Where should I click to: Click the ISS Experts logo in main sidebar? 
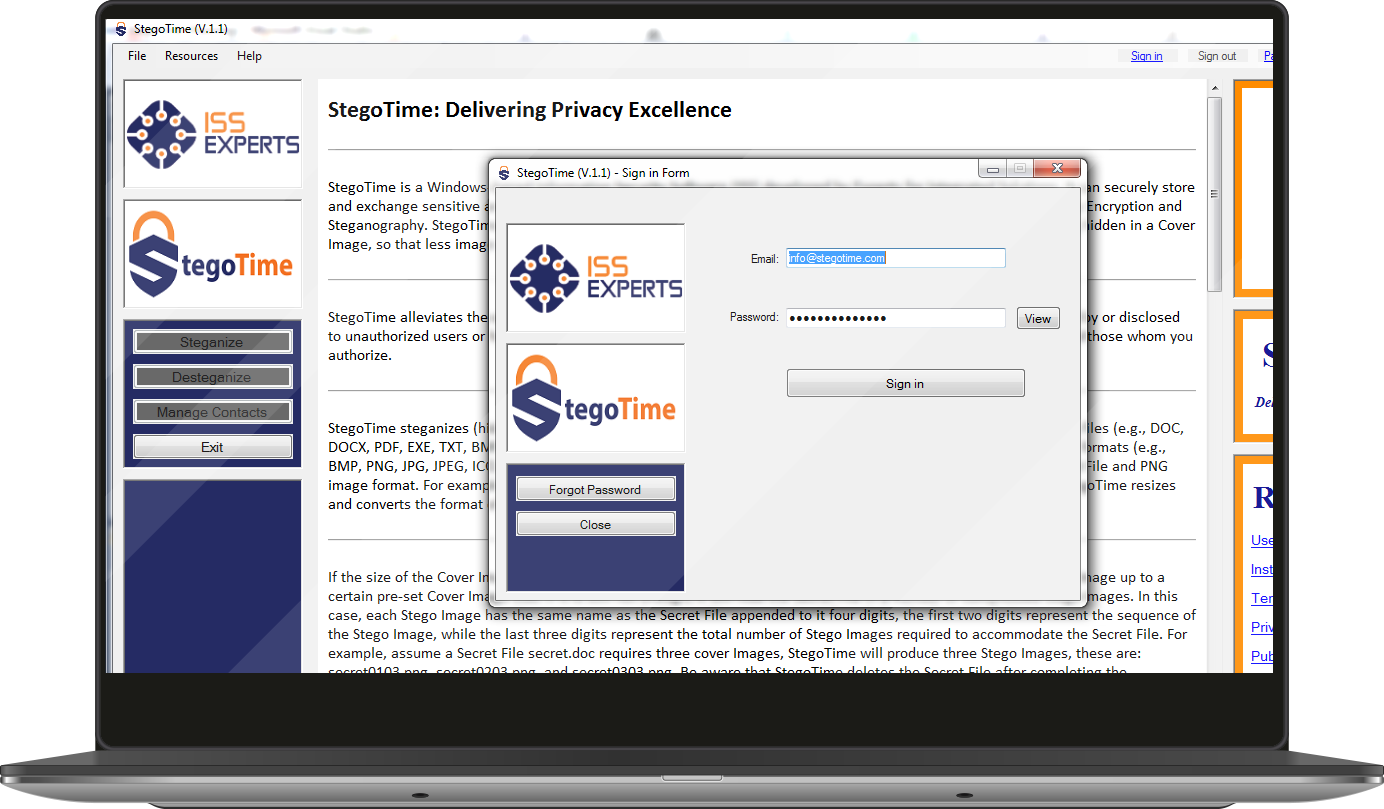[x=212, y=134]
